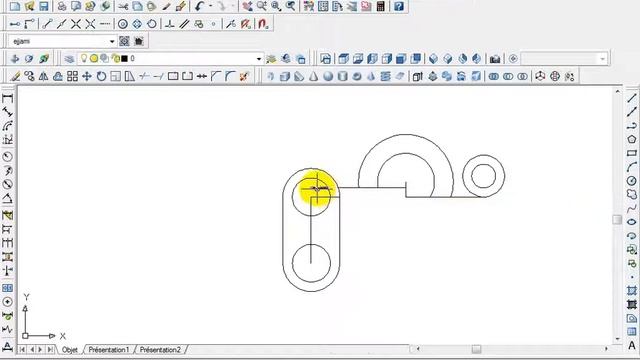The width and height of the screenshot is (640, 360).
Task: Open the QuickCalc calculator
Action: tap(380, 6)
